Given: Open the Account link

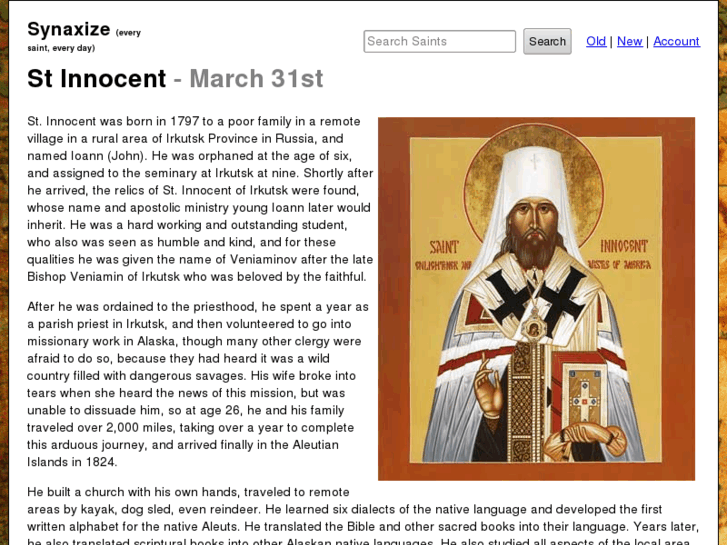Looking at the screenshot, I should click(x=676, y=41).
